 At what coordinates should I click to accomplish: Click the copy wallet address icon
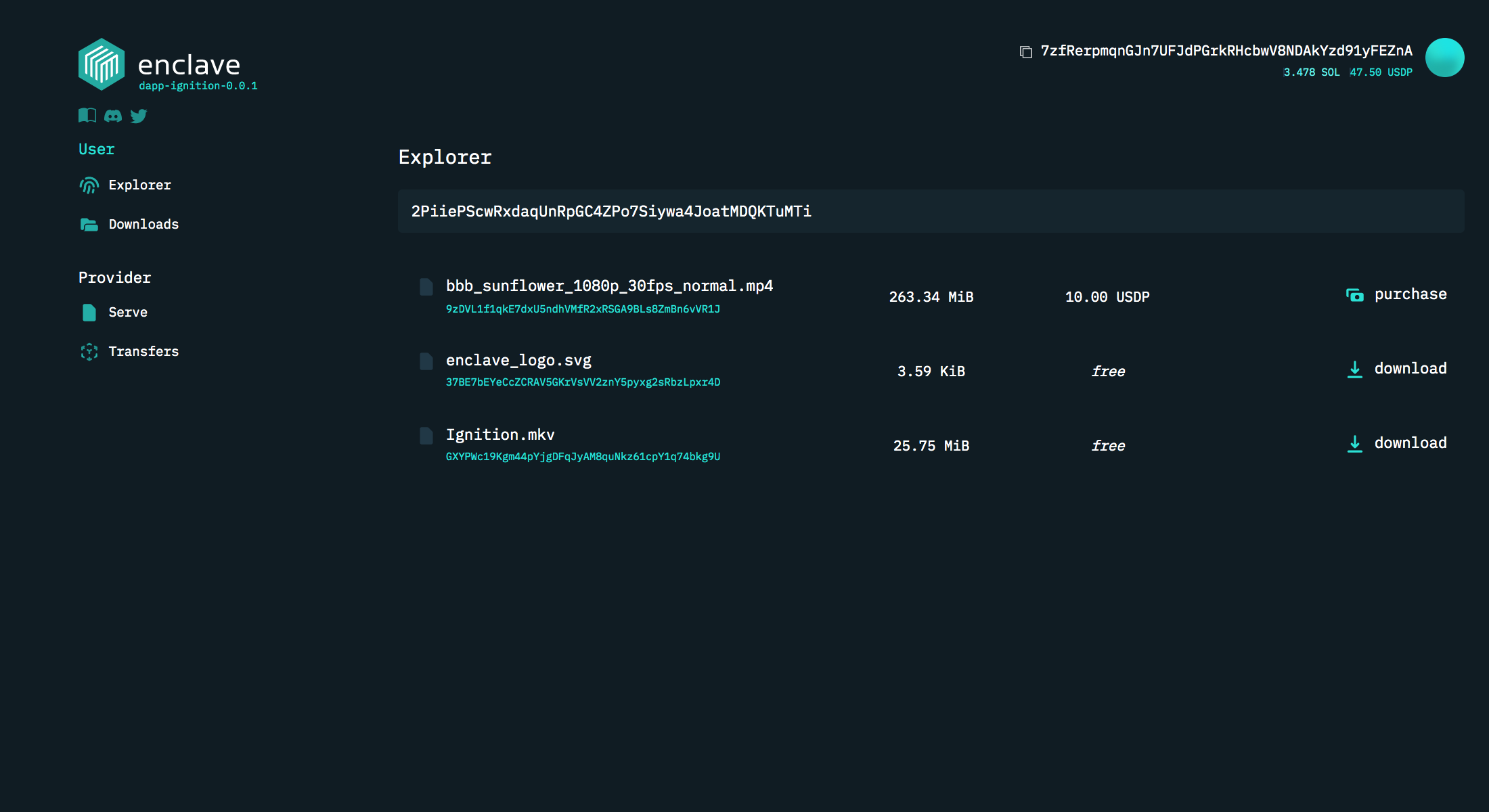[x=1026, y=52]
